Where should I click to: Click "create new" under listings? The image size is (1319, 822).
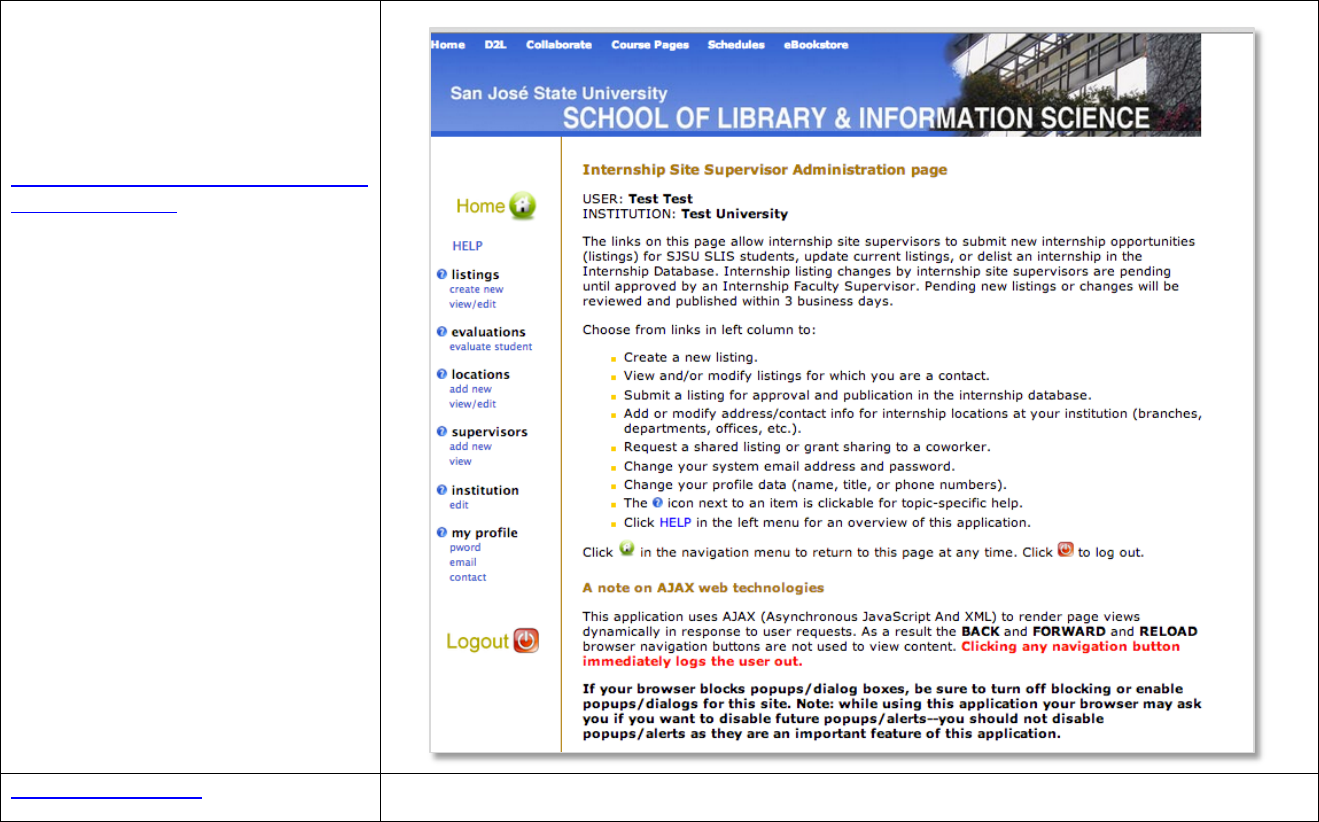[476, 290]
